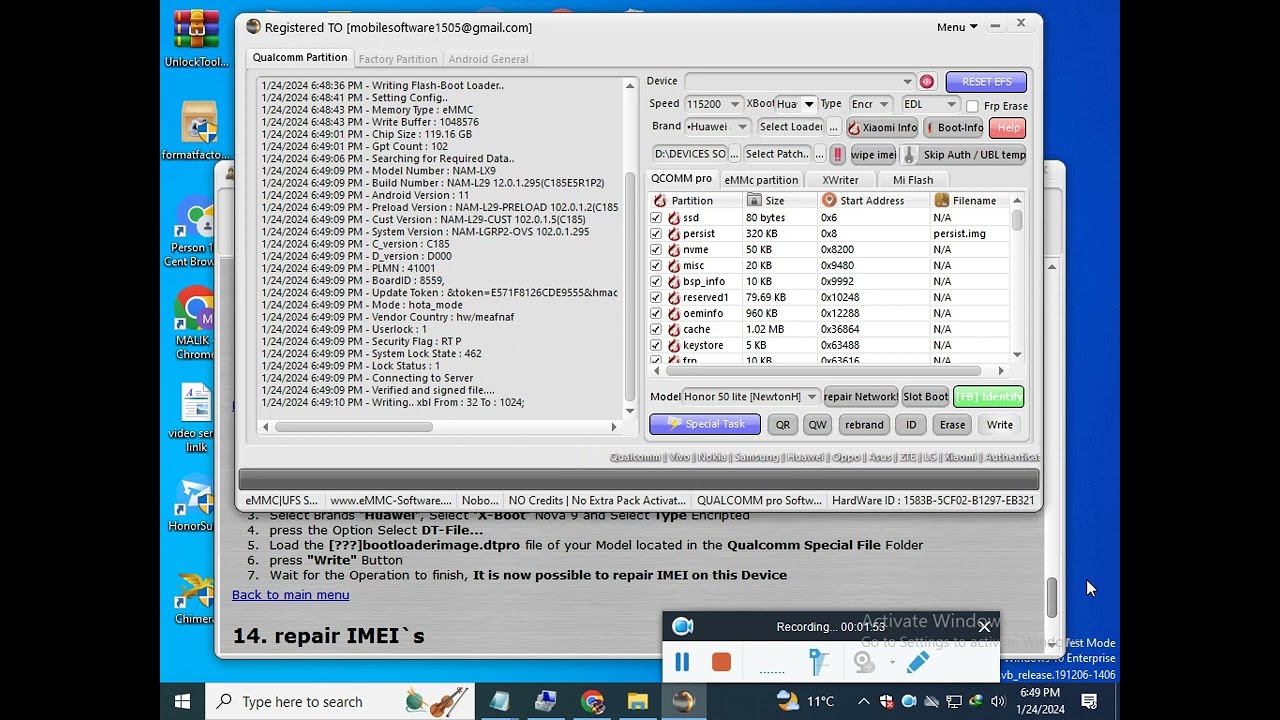This screenshot has width=1280, height=720.
Task: Uncheck the reserved1 partition checkbox
Action: pos(656,297)
